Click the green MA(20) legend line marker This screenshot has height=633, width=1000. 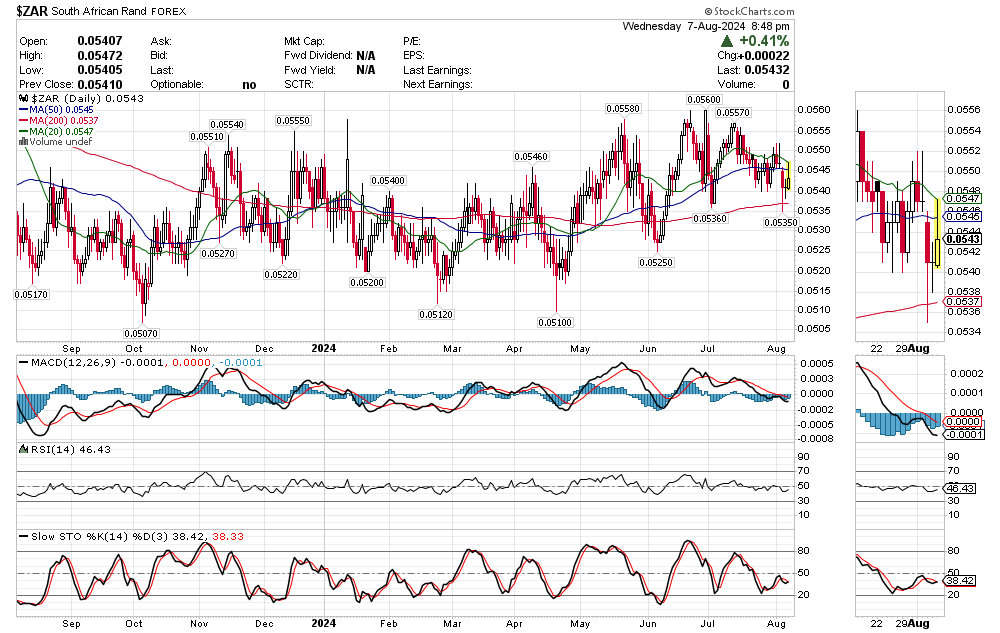24,132
